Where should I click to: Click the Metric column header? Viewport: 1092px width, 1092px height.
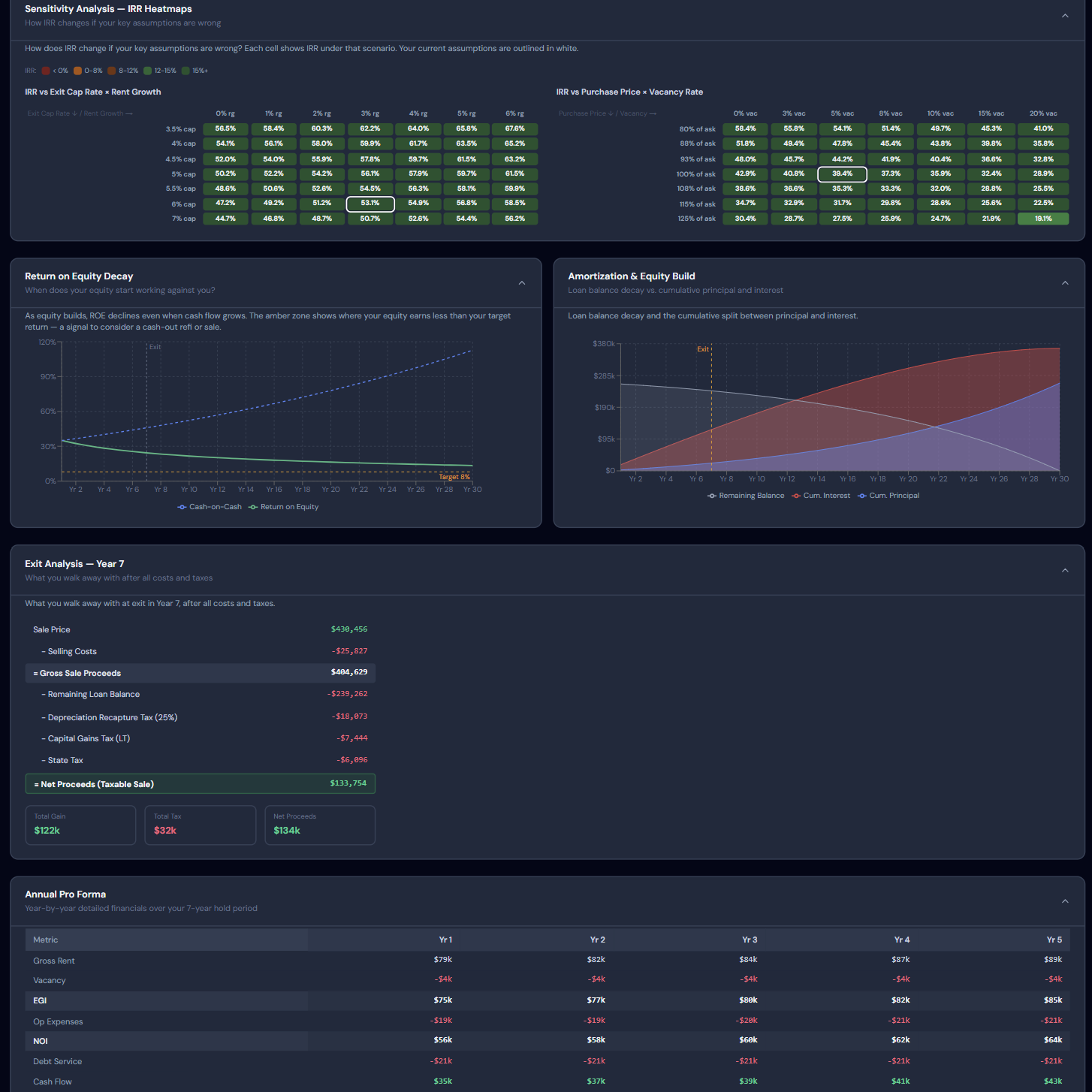(46, 940)
